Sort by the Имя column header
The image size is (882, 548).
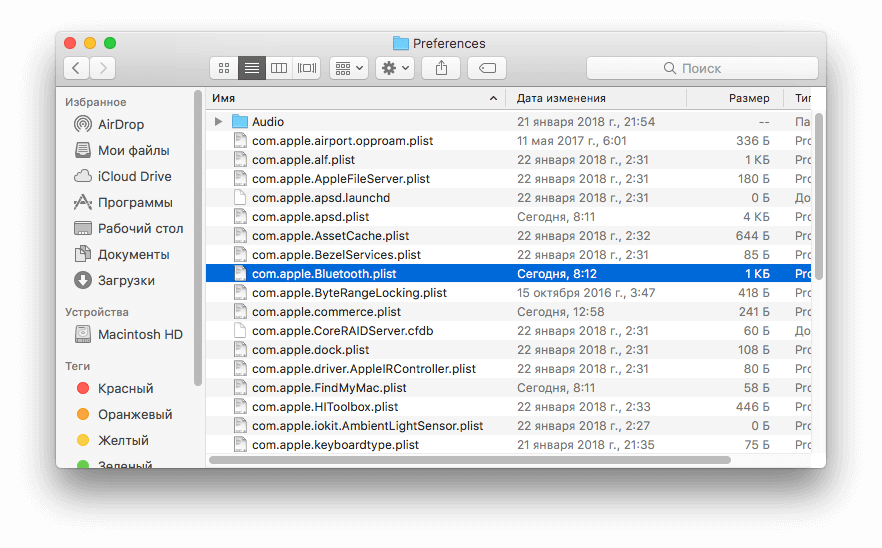350,98
